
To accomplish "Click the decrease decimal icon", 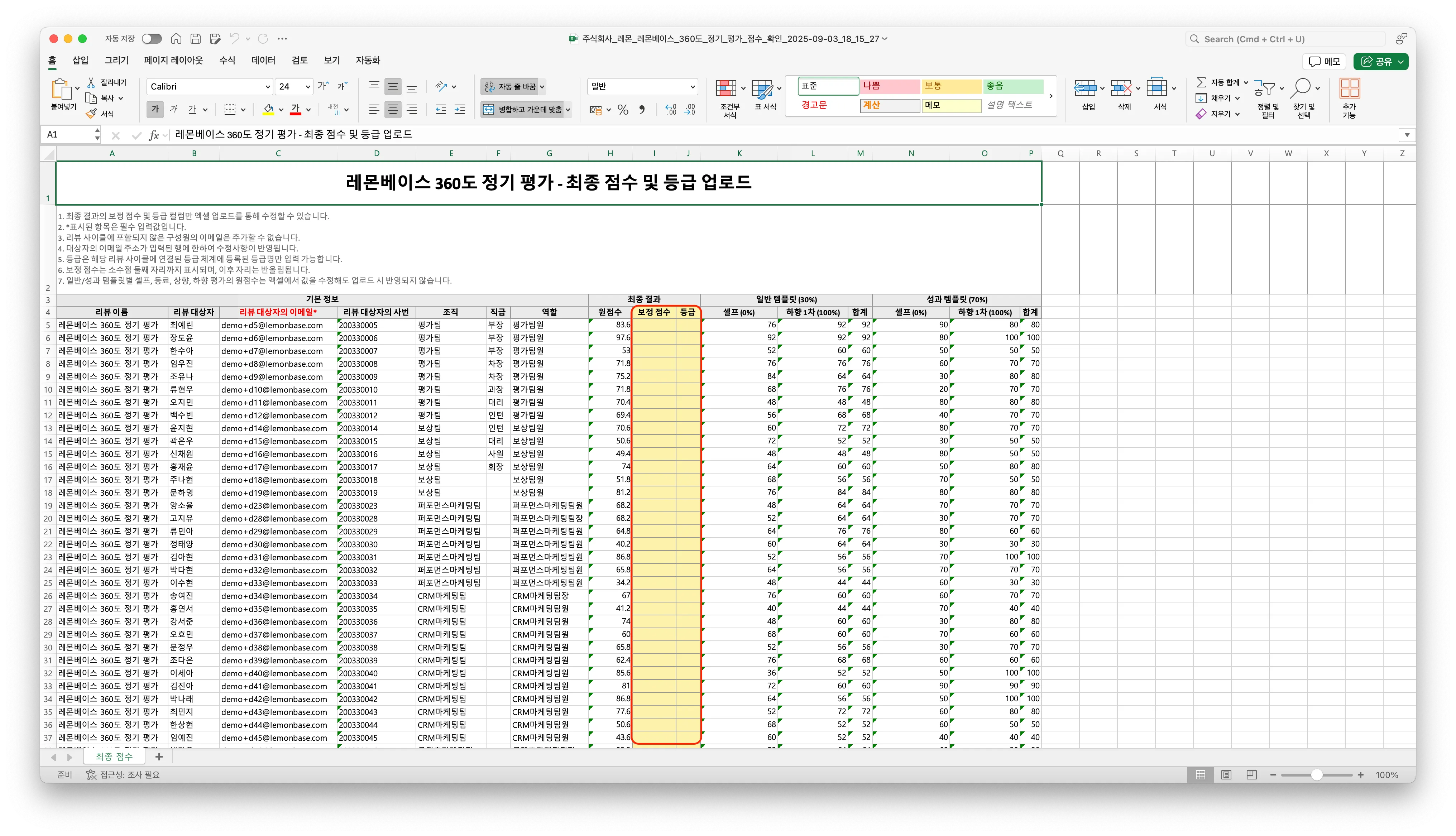I will [x=690, y=110].
